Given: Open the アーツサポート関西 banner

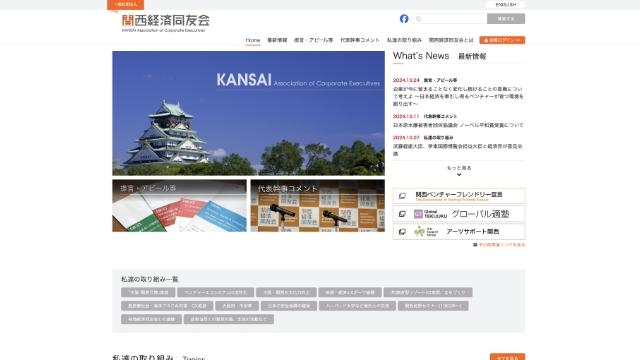Looking at the screenshot, I should [459, 231].
